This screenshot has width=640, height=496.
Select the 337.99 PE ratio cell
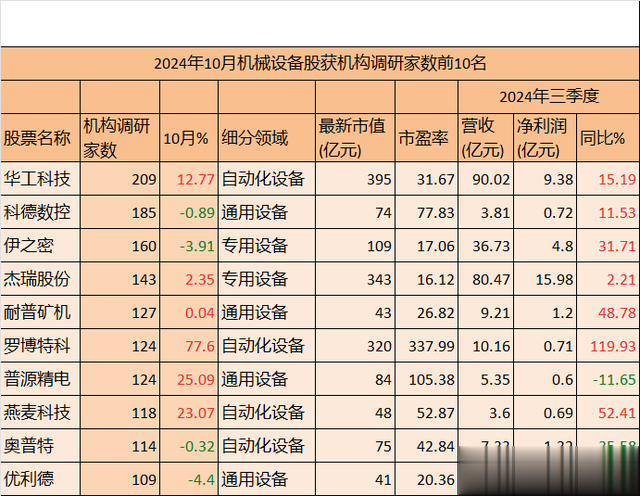click(427, 346)
